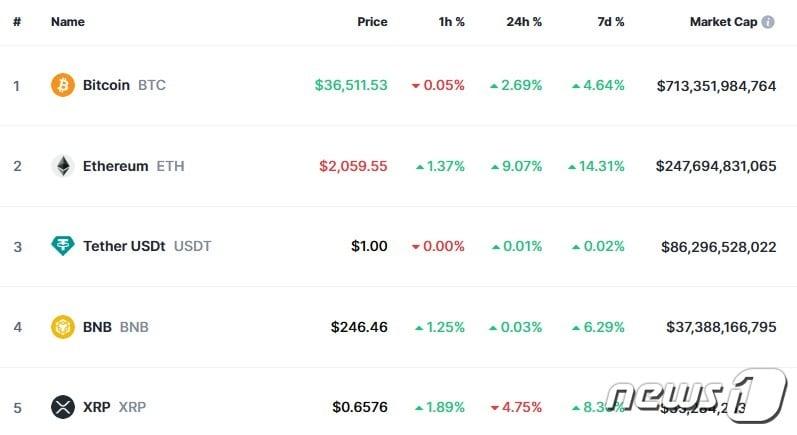Click the Tether USDt logo icon
797x435 pixels.
tap(63, 246)
